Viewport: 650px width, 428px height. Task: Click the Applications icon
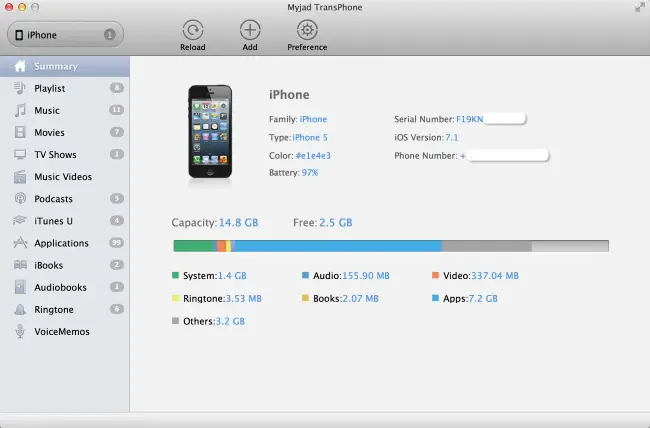20,243
